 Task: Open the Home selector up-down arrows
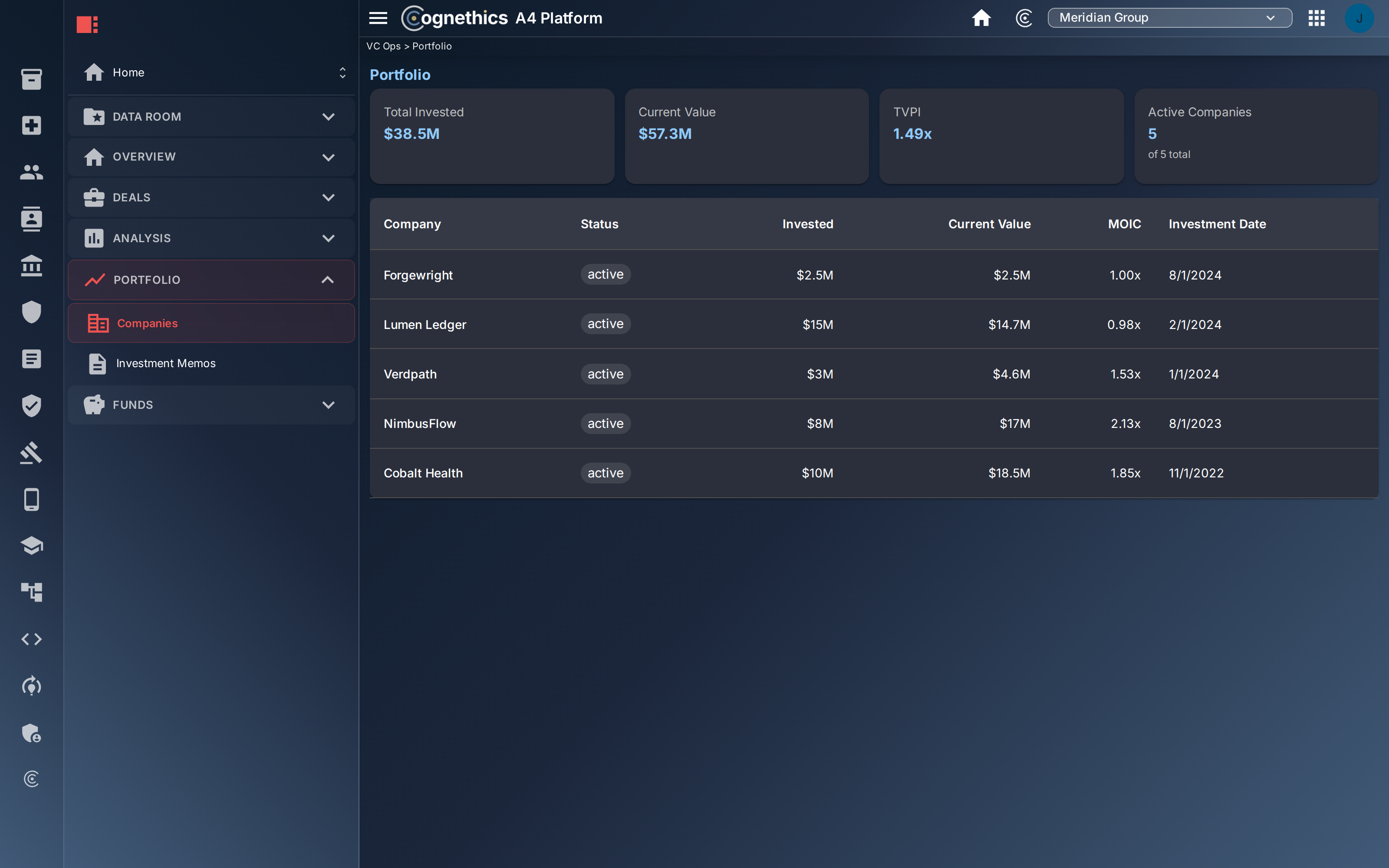pyautogui.click(x=342, y=72)
